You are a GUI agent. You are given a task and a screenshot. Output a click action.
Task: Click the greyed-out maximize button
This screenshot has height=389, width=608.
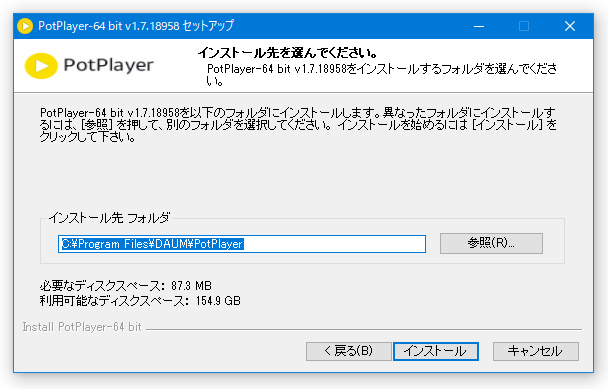[524, 26]
